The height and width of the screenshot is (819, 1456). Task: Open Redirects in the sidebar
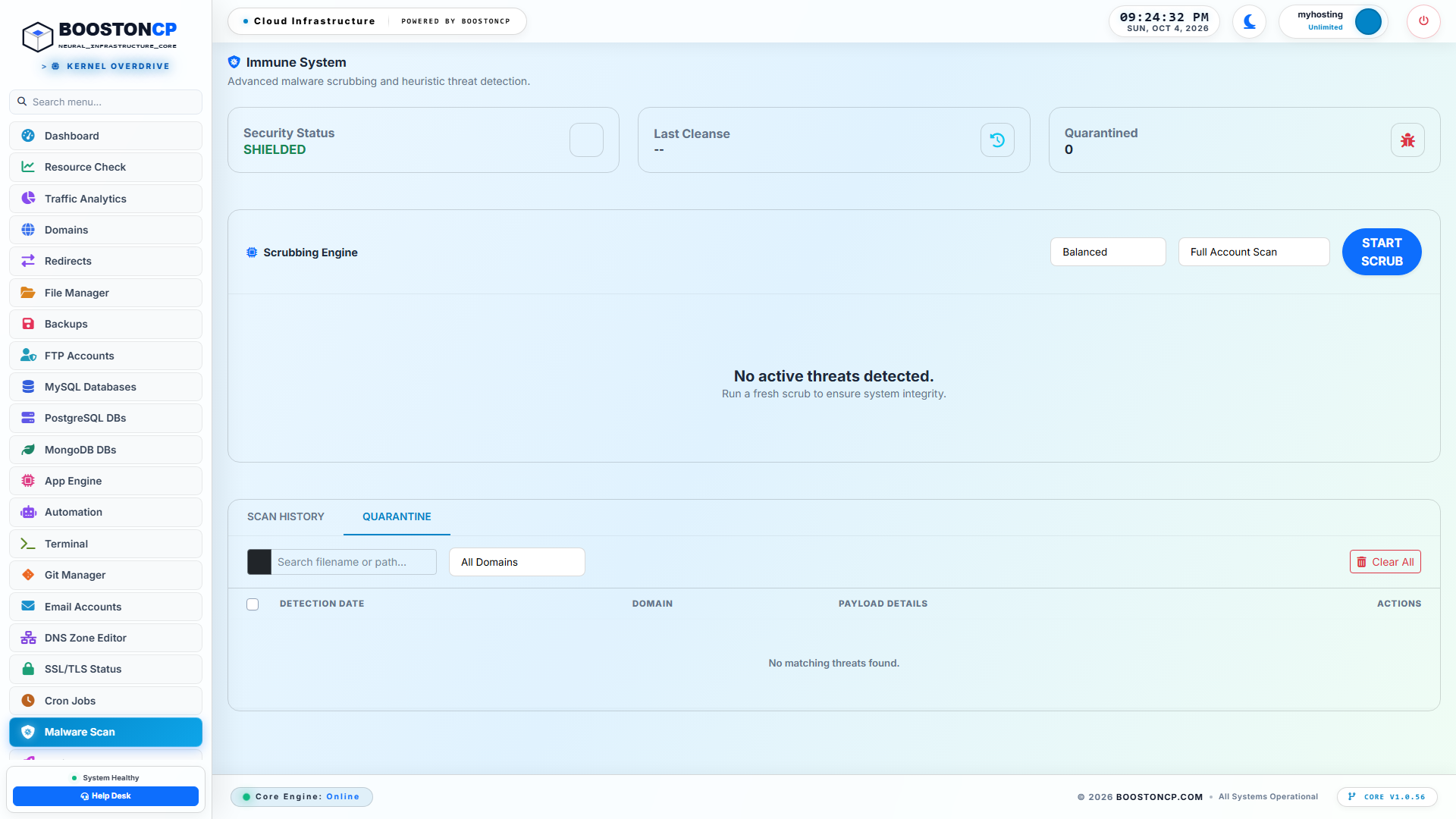click(105, 261)
